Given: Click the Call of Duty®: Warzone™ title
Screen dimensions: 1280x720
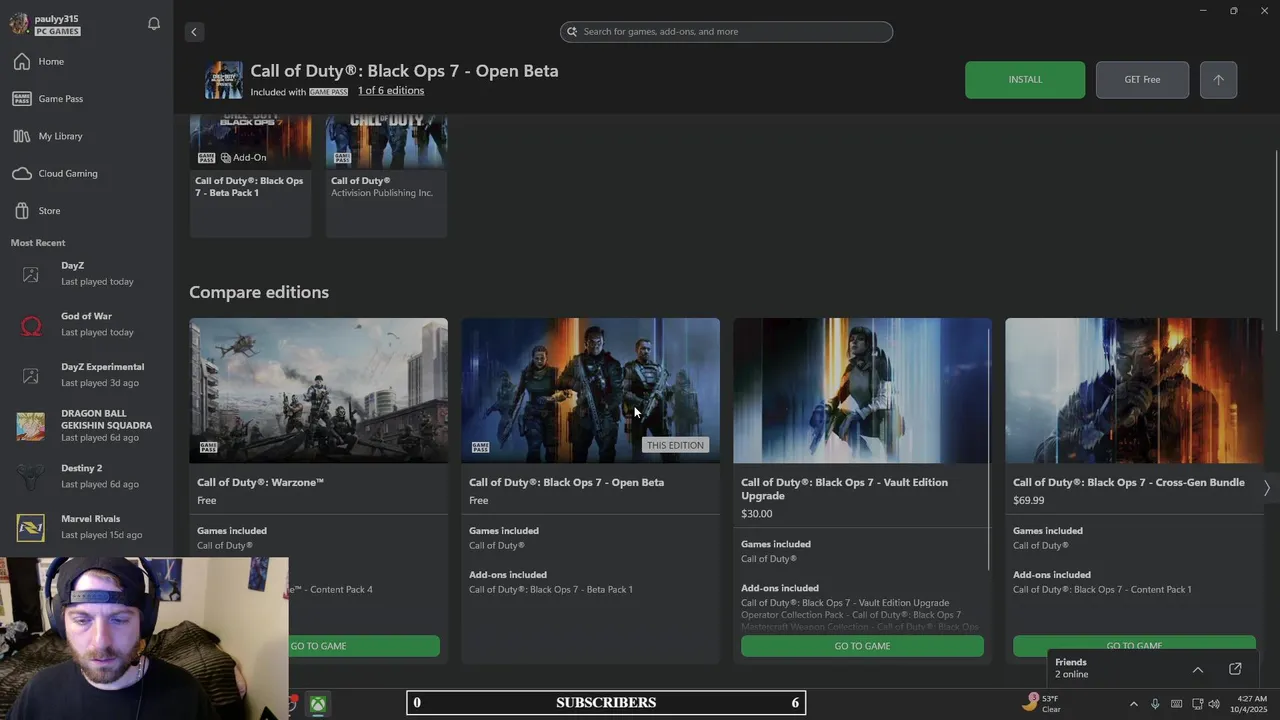Looking at the screenshot, I should tap(260, 483).
